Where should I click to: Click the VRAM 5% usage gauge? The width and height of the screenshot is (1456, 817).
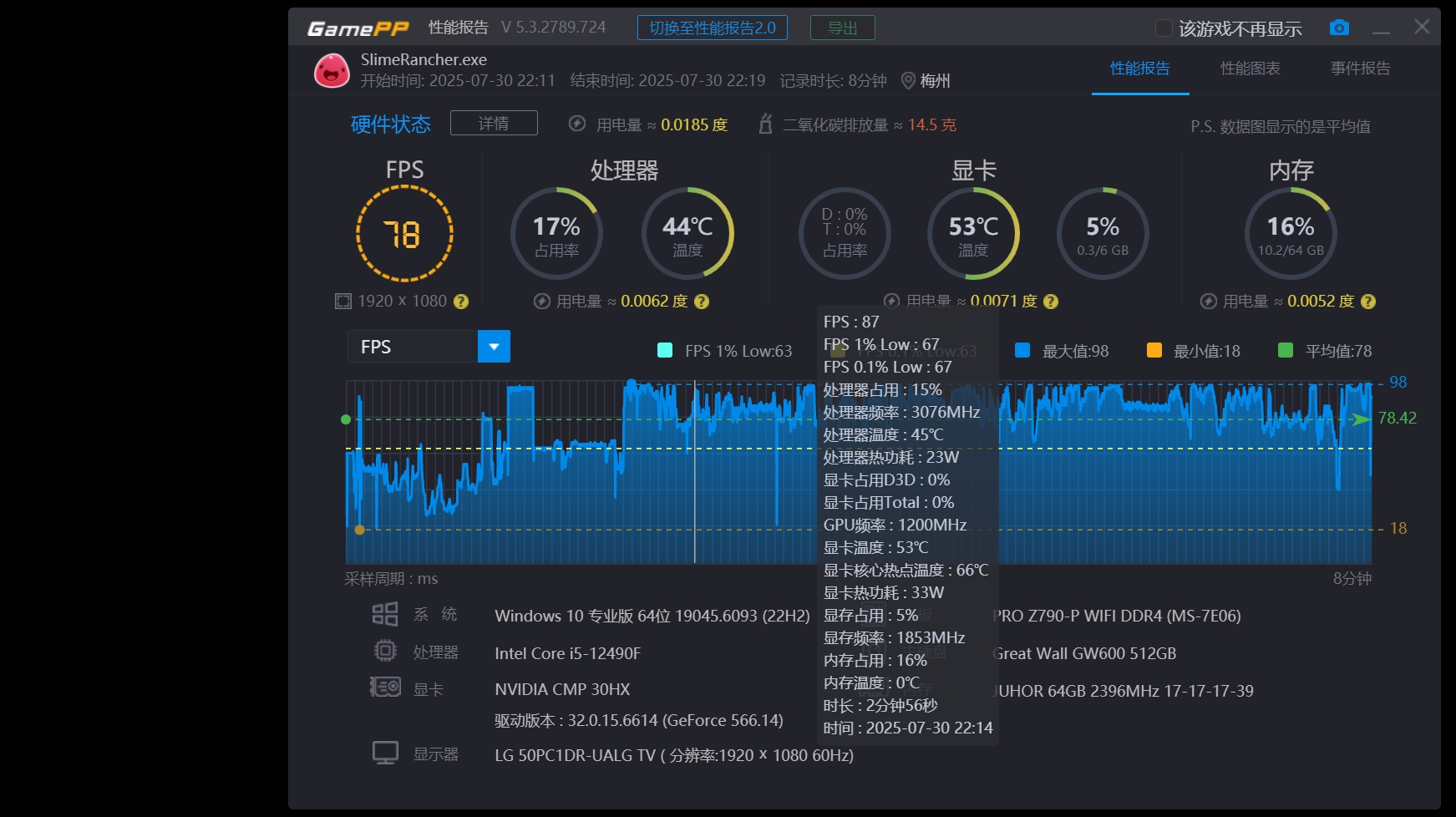click(x=1103, y=233)
